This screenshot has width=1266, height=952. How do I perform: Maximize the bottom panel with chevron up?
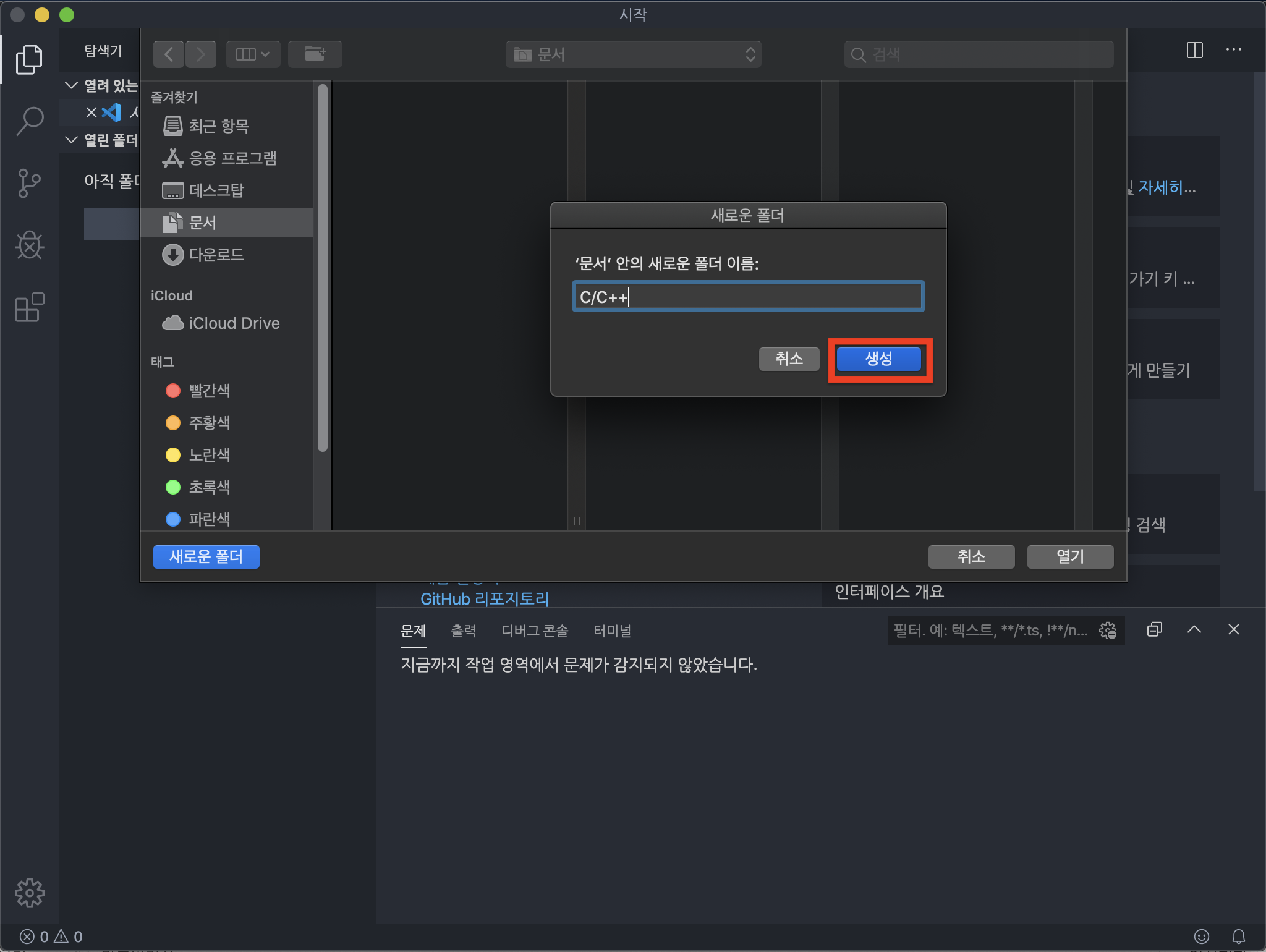pos(1194,629)
